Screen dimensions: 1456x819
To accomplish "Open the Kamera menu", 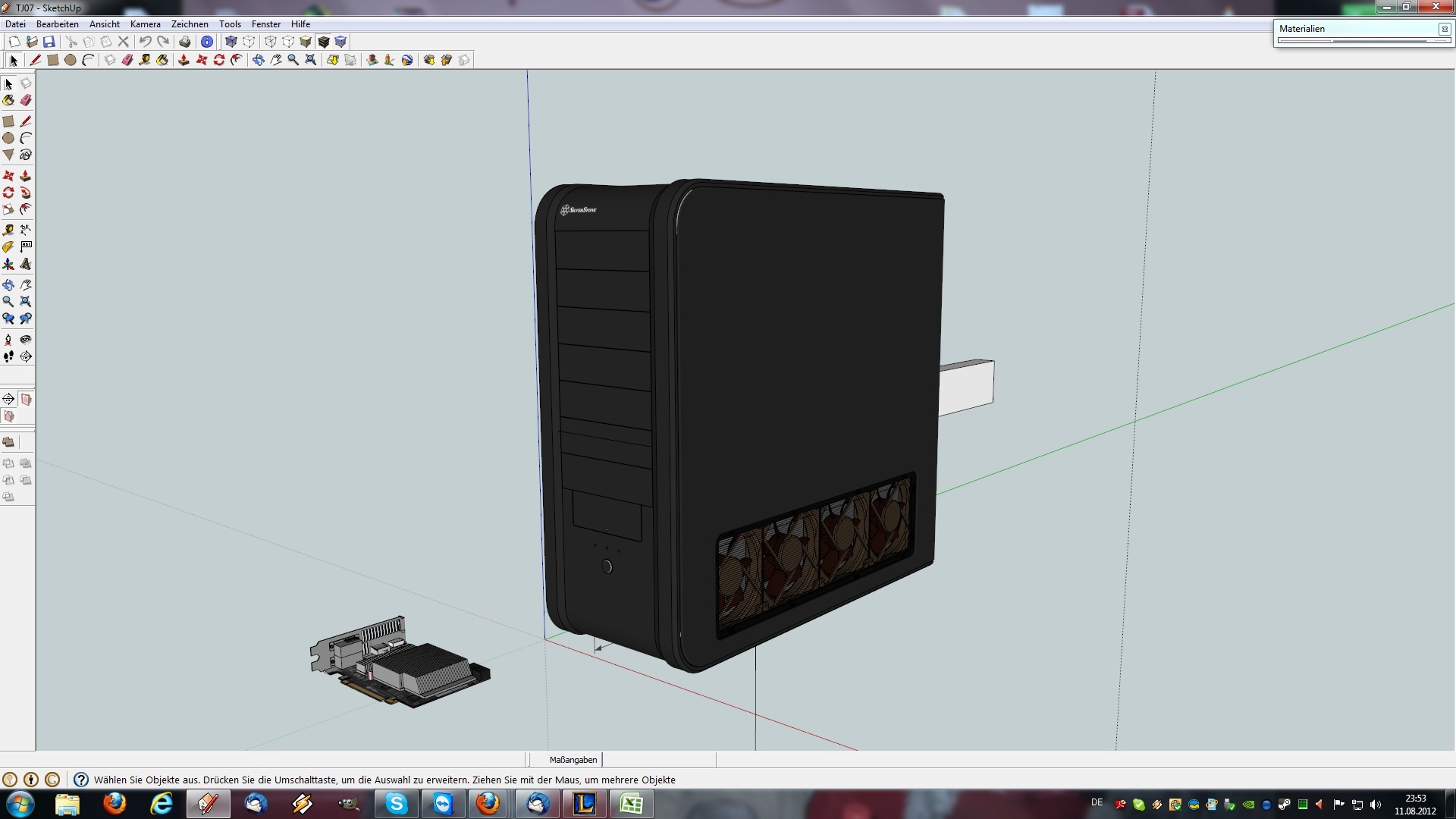I will tap(145, 24).
